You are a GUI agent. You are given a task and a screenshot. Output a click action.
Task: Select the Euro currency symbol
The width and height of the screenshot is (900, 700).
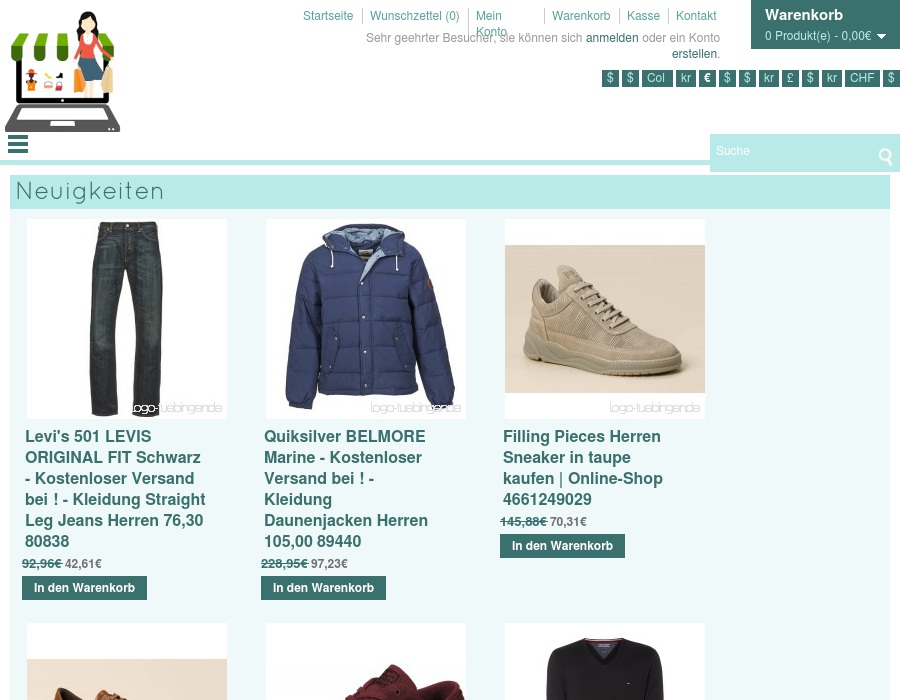point(707,78)
